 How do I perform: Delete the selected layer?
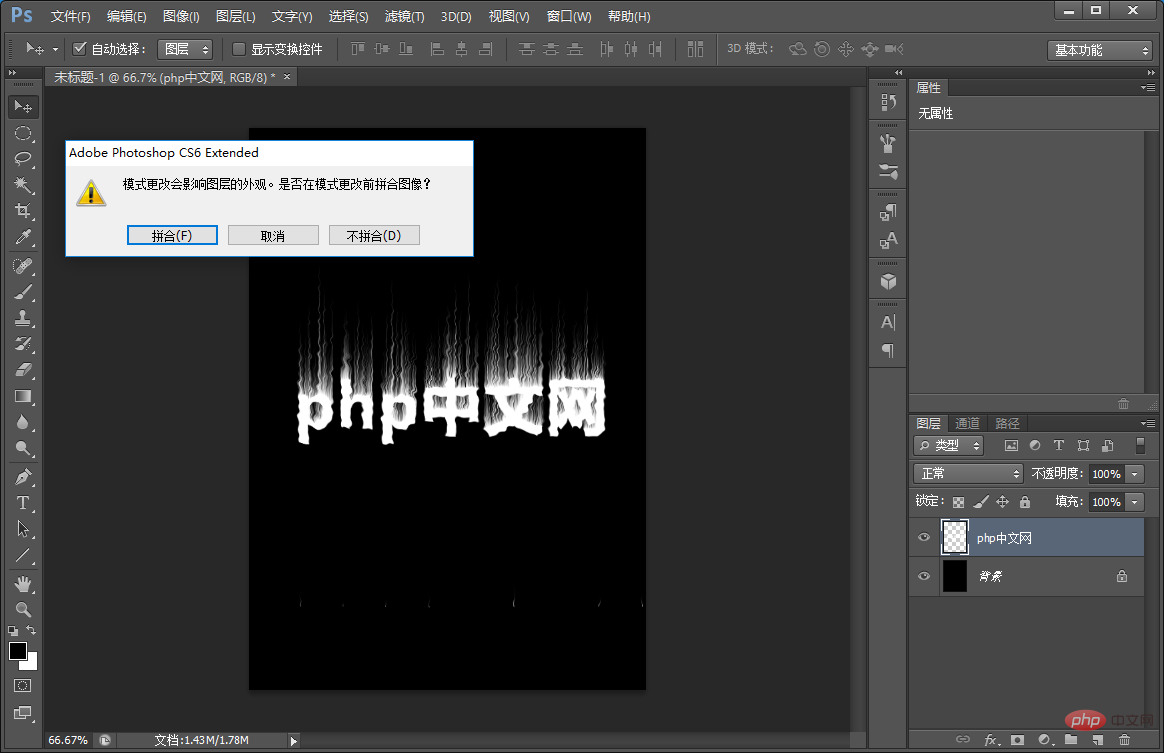click(x=1125, y=740)
